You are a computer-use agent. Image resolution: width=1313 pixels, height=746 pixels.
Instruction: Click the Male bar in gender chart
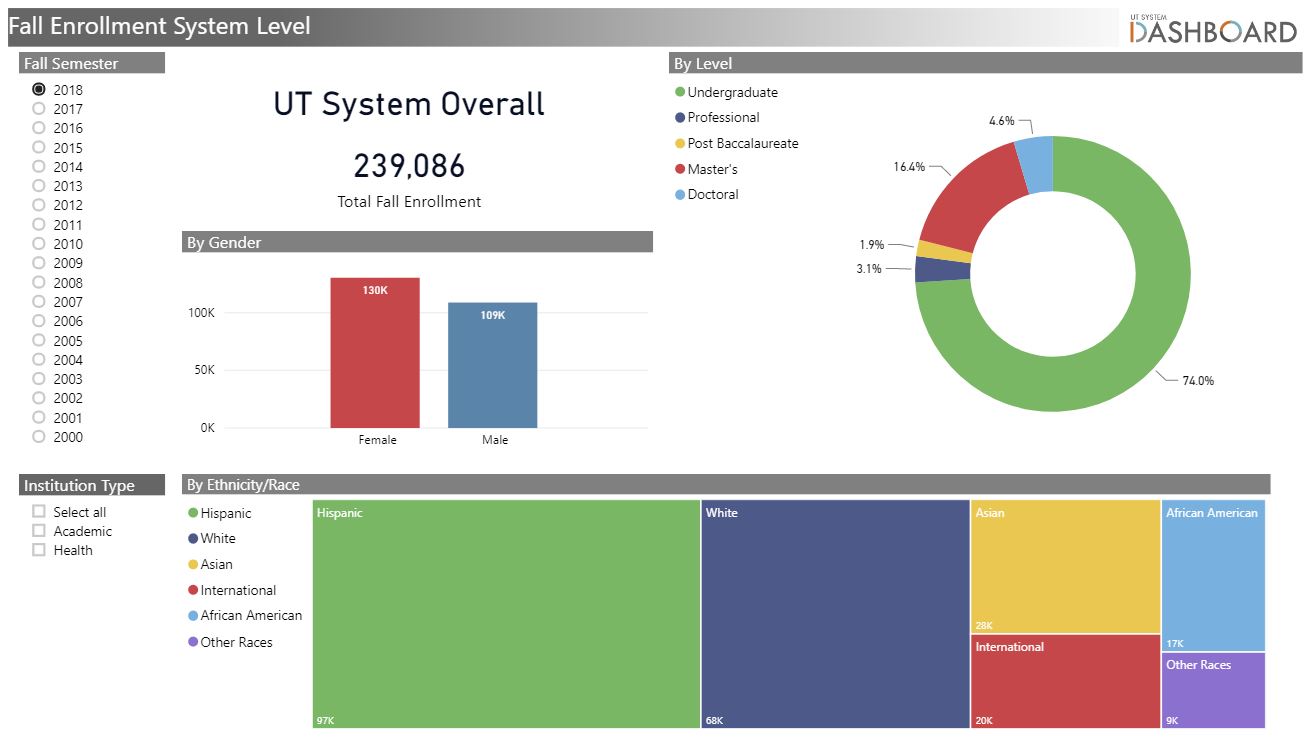(493, 365)
